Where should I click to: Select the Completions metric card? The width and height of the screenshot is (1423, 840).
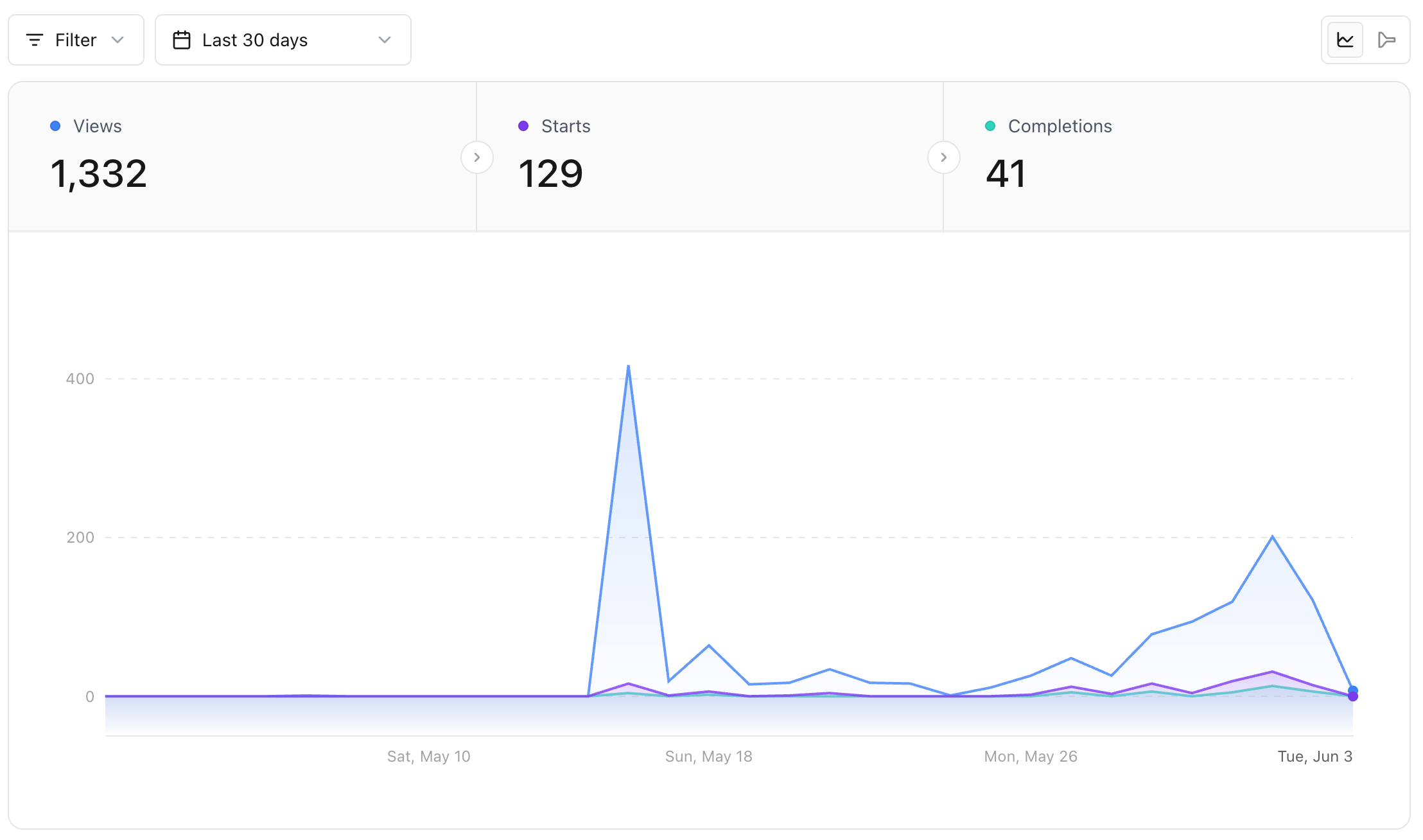pos(1175,156)
